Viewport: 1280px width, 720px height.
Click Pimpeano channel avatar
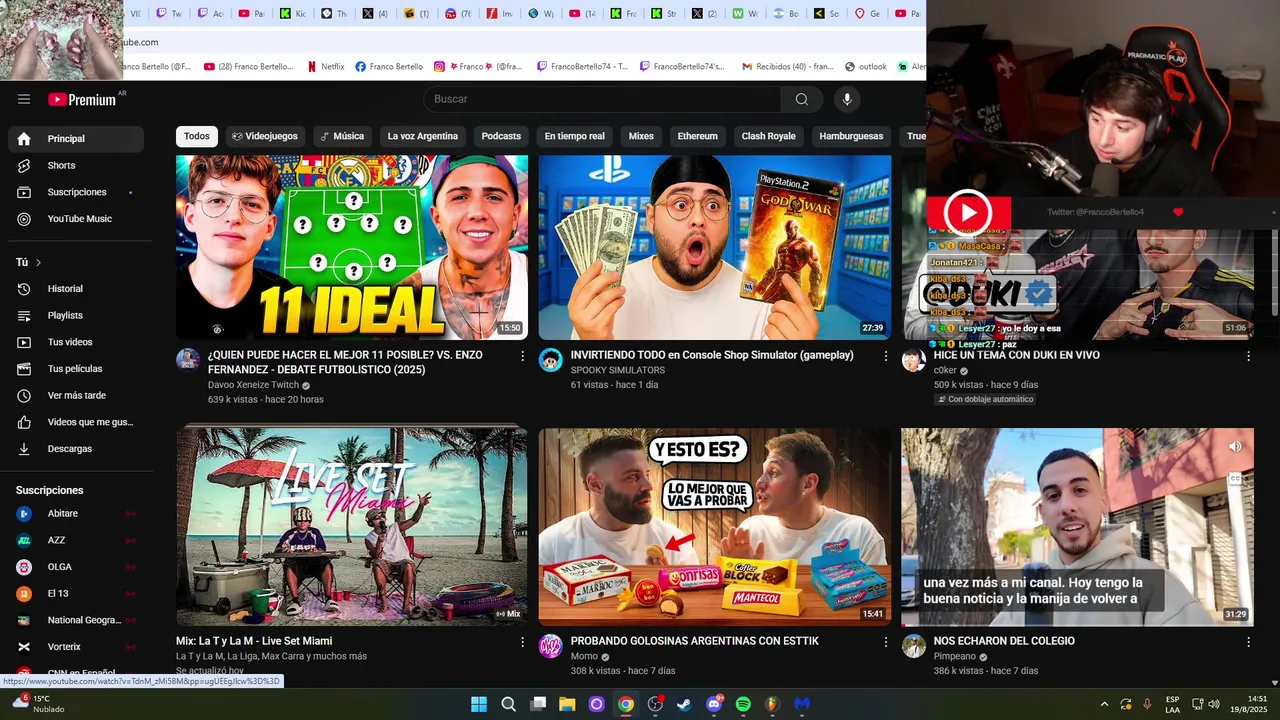coord(914,646)
